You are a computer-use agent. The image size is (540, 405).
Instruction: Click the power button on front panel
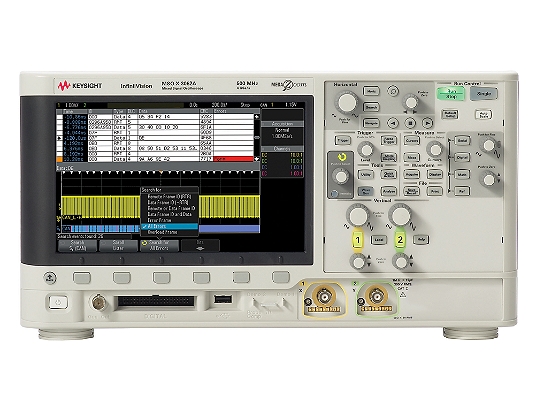tap(58, 303)
